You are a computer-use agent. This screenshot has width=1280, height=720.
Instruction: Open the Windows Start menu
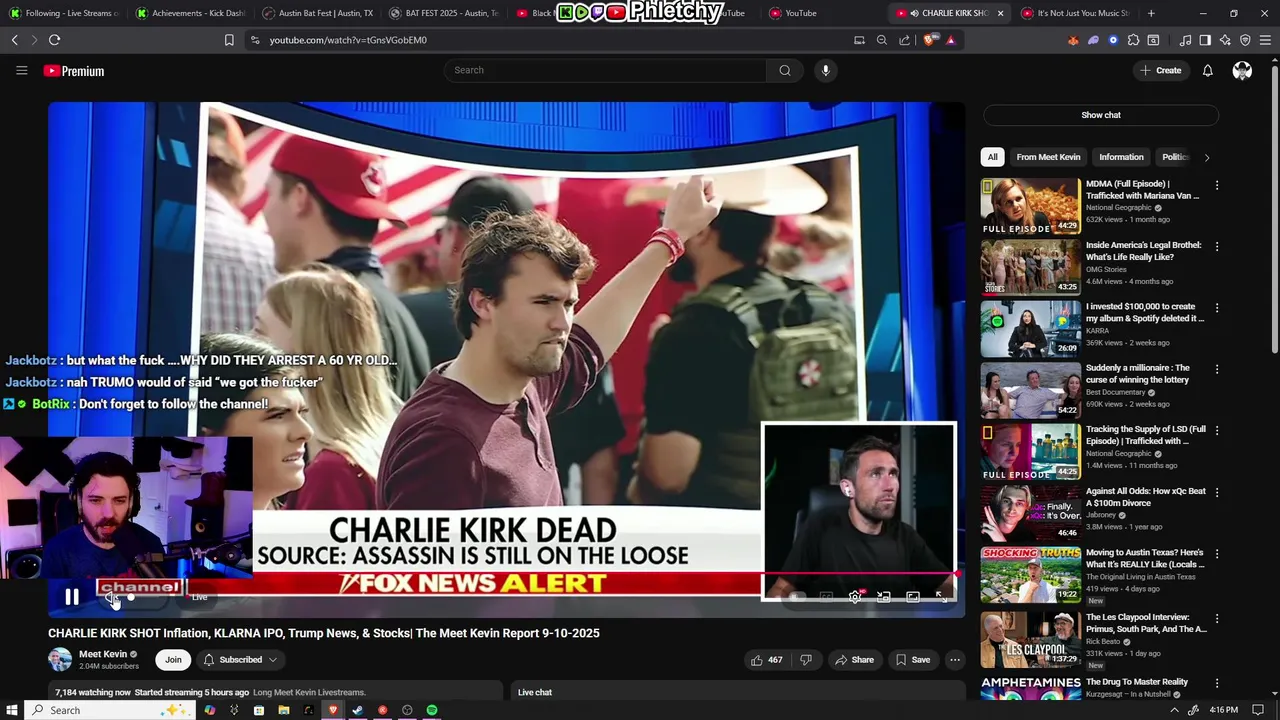13,710
